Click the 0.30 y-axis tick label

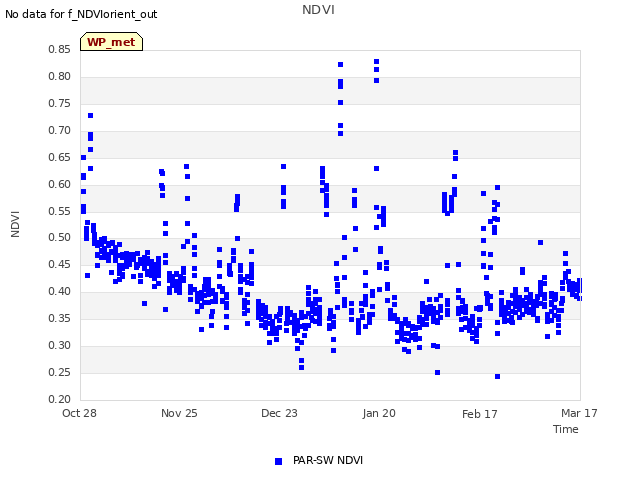pos(59,345)
